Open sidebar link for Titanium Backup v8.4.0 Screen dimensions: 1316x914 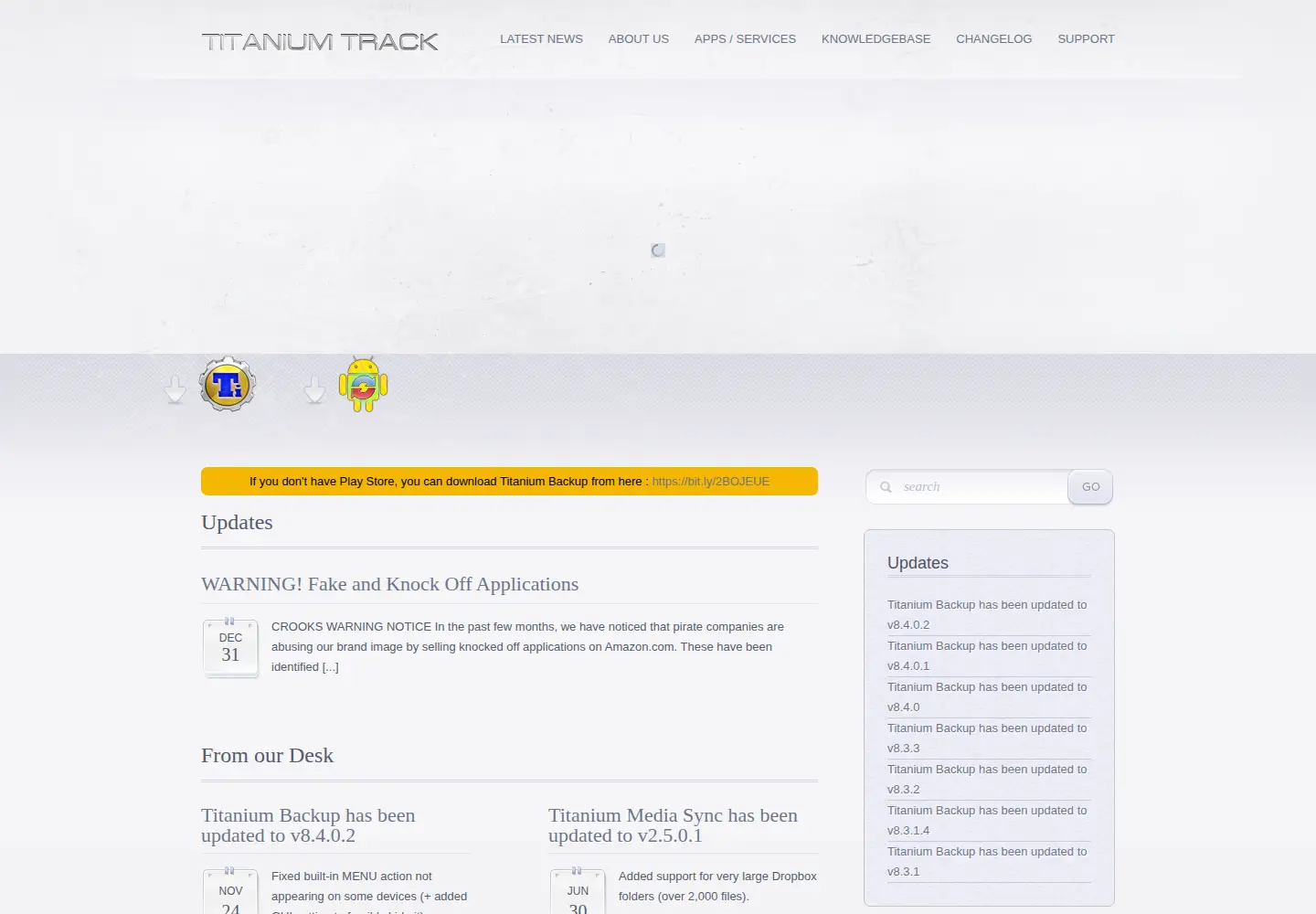(x=988, y=697)
